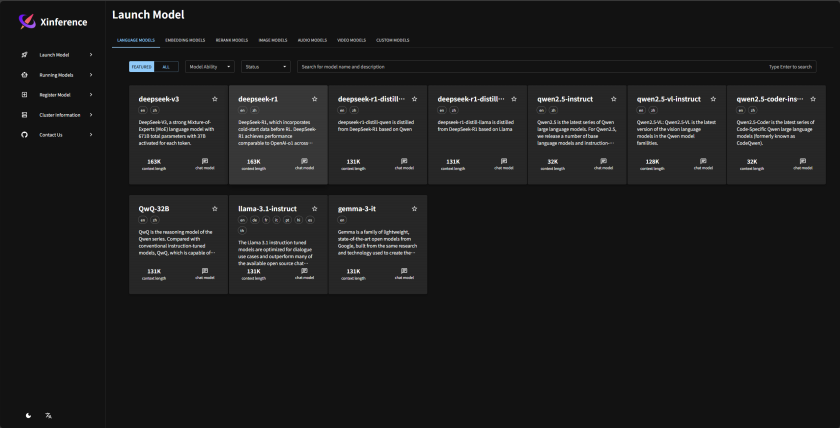Click 128K context length on qwen2.5-vl-instruct

click(x=652, y=162)
